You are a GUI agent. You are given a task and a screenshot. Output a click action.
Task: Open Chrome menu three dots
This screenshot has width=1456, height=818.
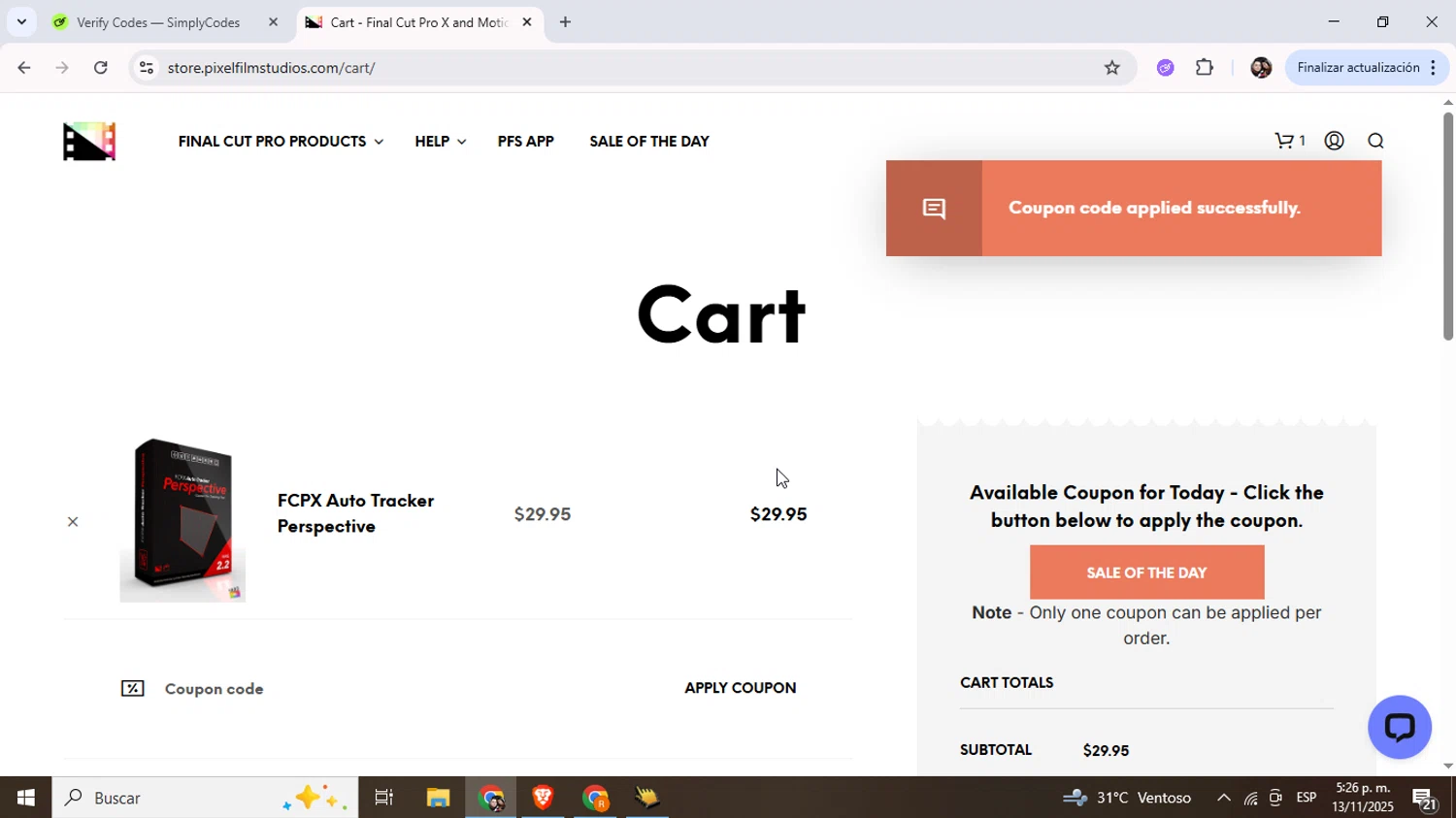coord(1433,68)
